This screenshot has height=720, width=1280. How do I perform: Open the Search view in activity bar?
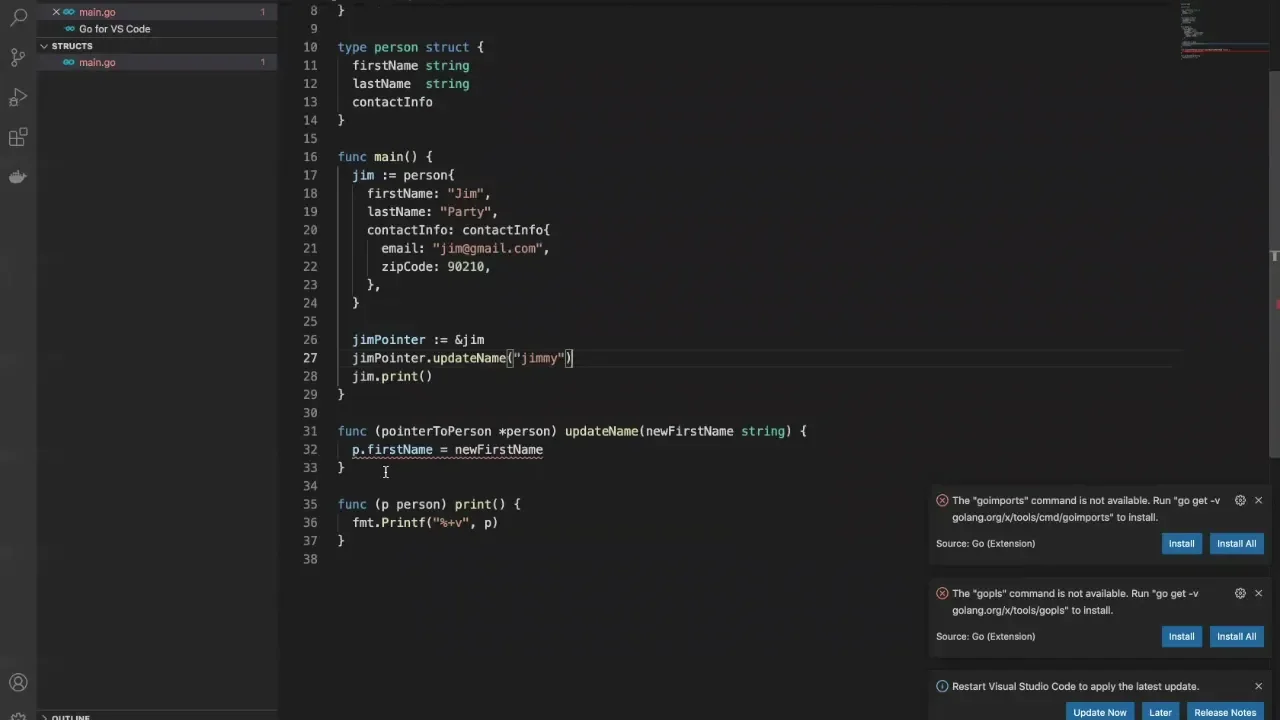pos(18,17)
